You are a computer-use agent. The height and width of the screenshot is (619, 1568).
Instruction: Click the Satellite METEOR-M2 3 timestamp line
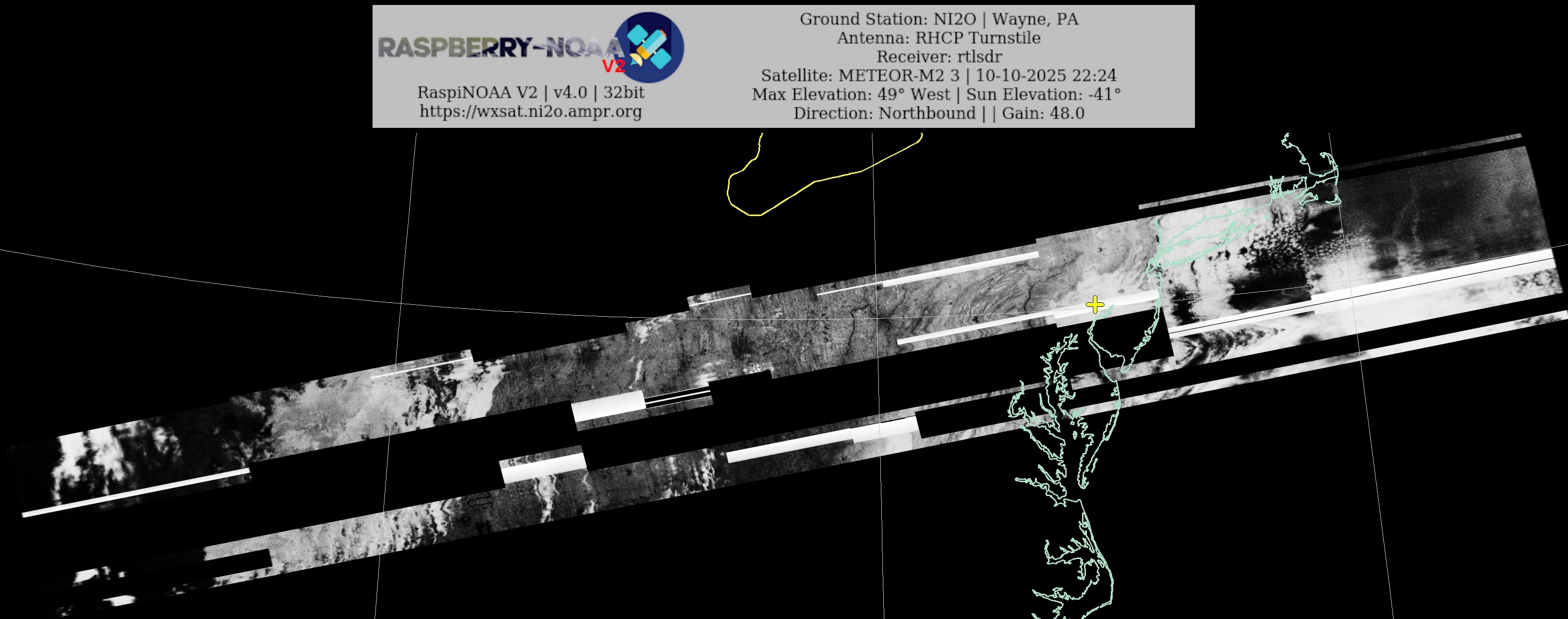939,75
